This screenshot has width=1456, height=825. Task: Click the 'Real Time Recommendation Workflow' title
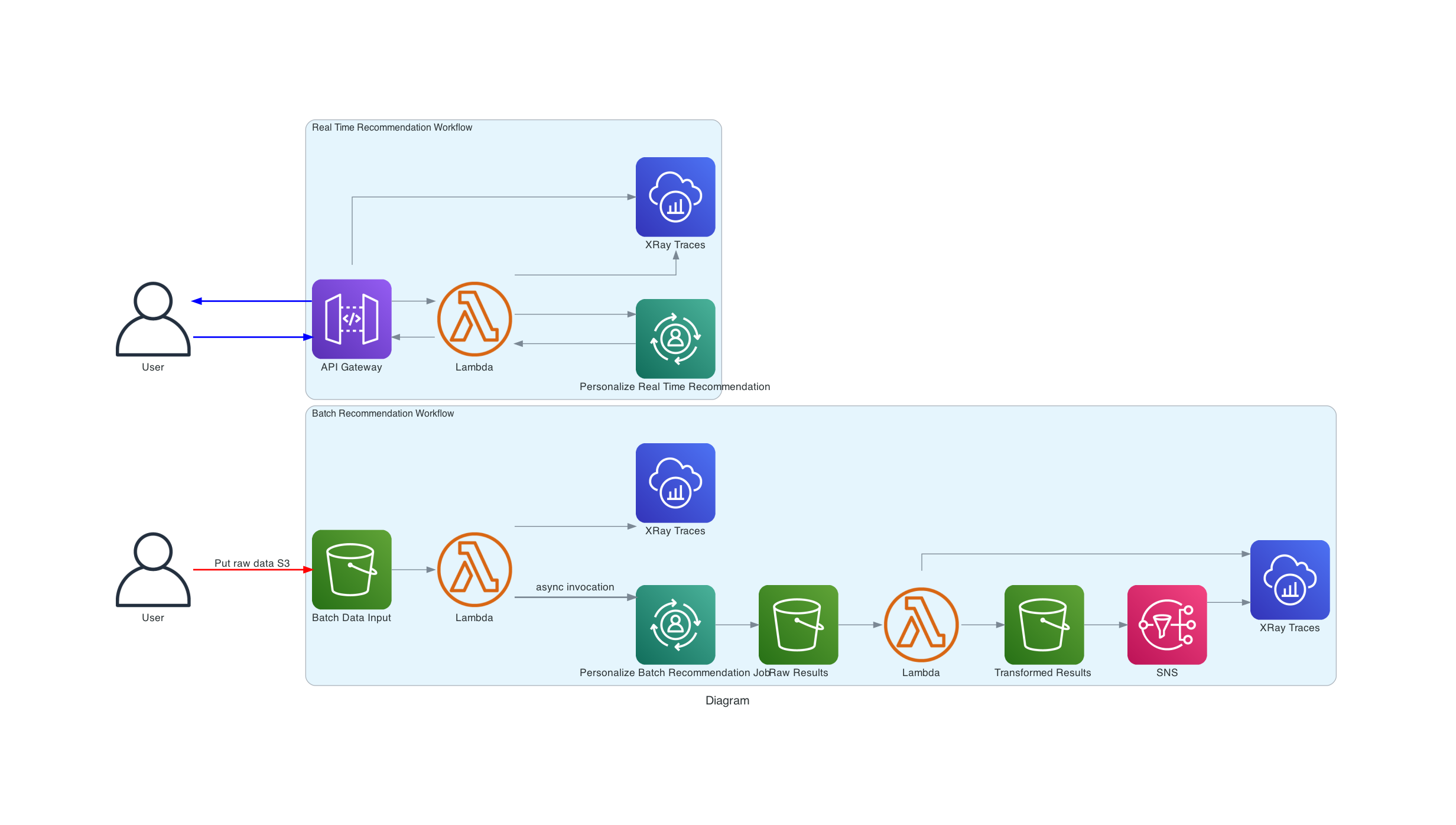[392, 128]
